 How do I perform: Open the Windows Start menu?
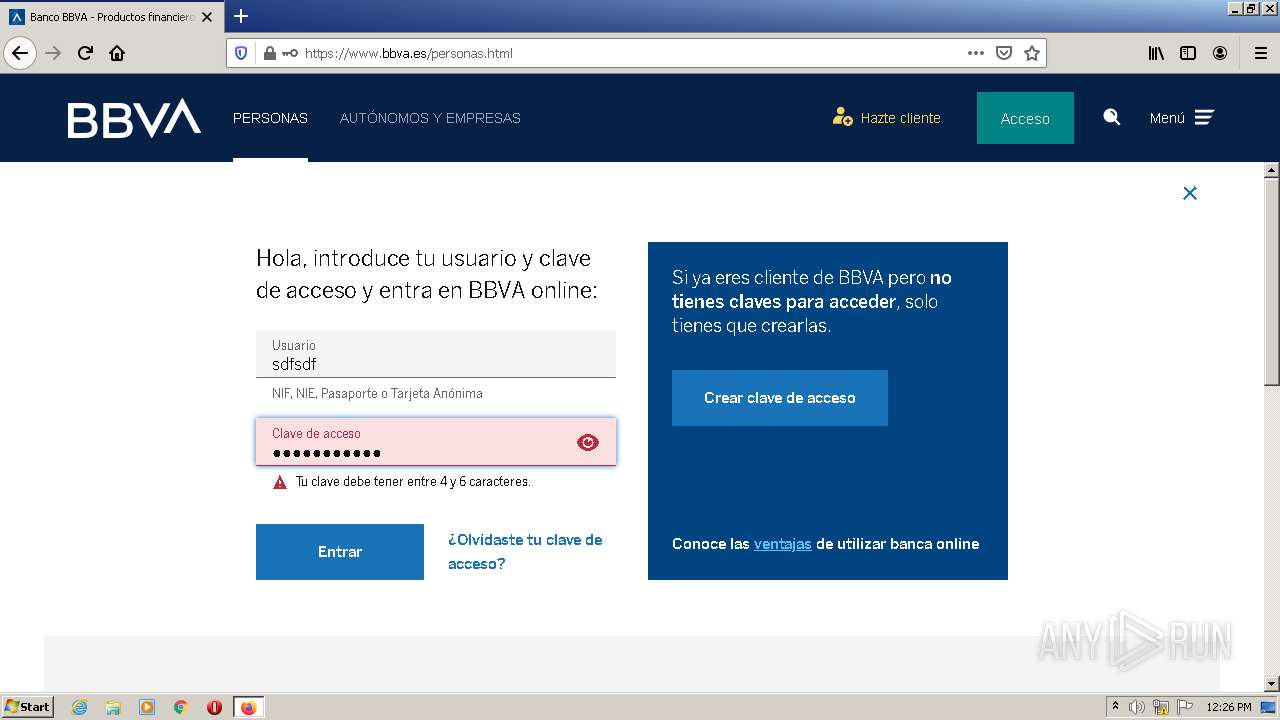coord(27,707)
